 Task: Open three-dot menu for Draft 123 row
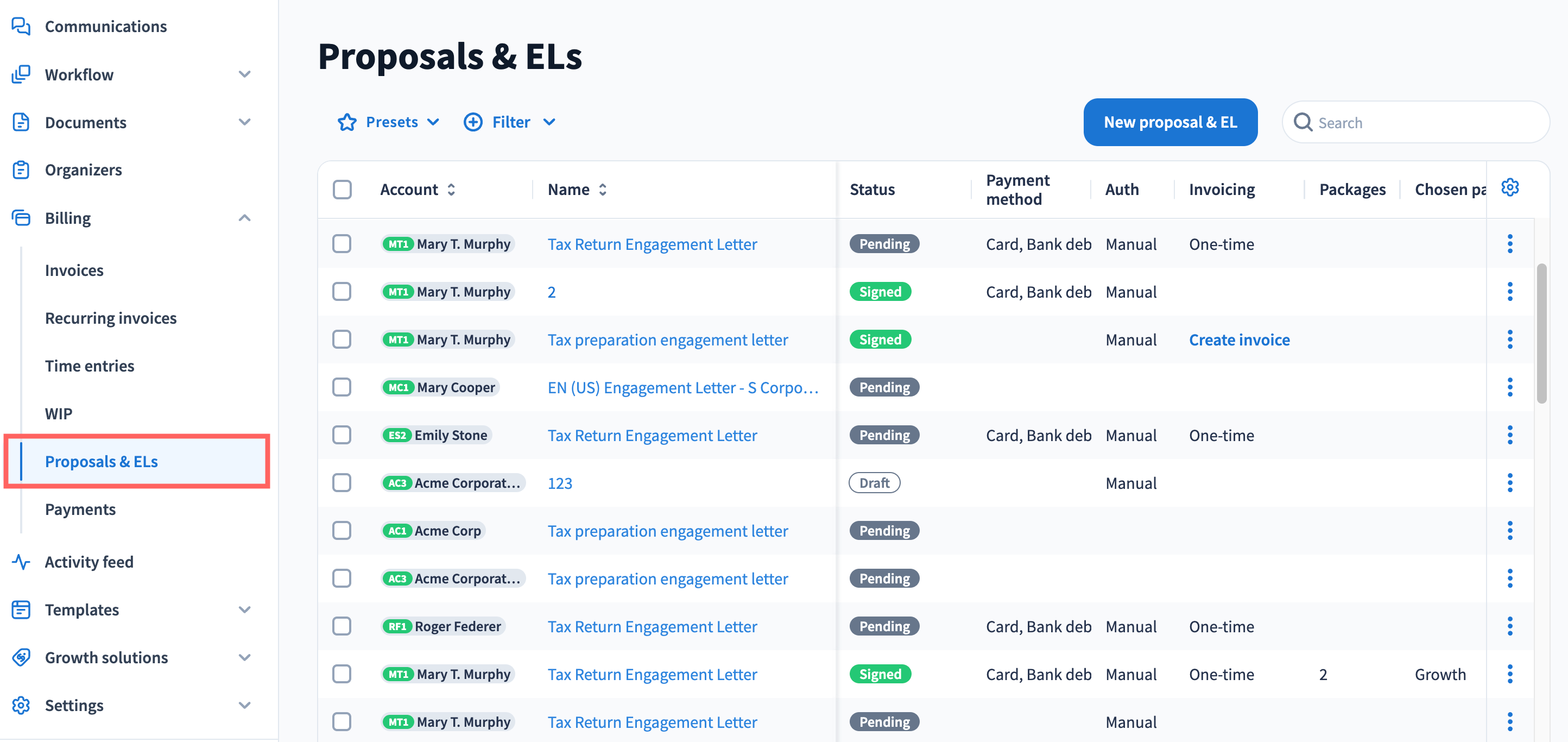[1509, 482]
